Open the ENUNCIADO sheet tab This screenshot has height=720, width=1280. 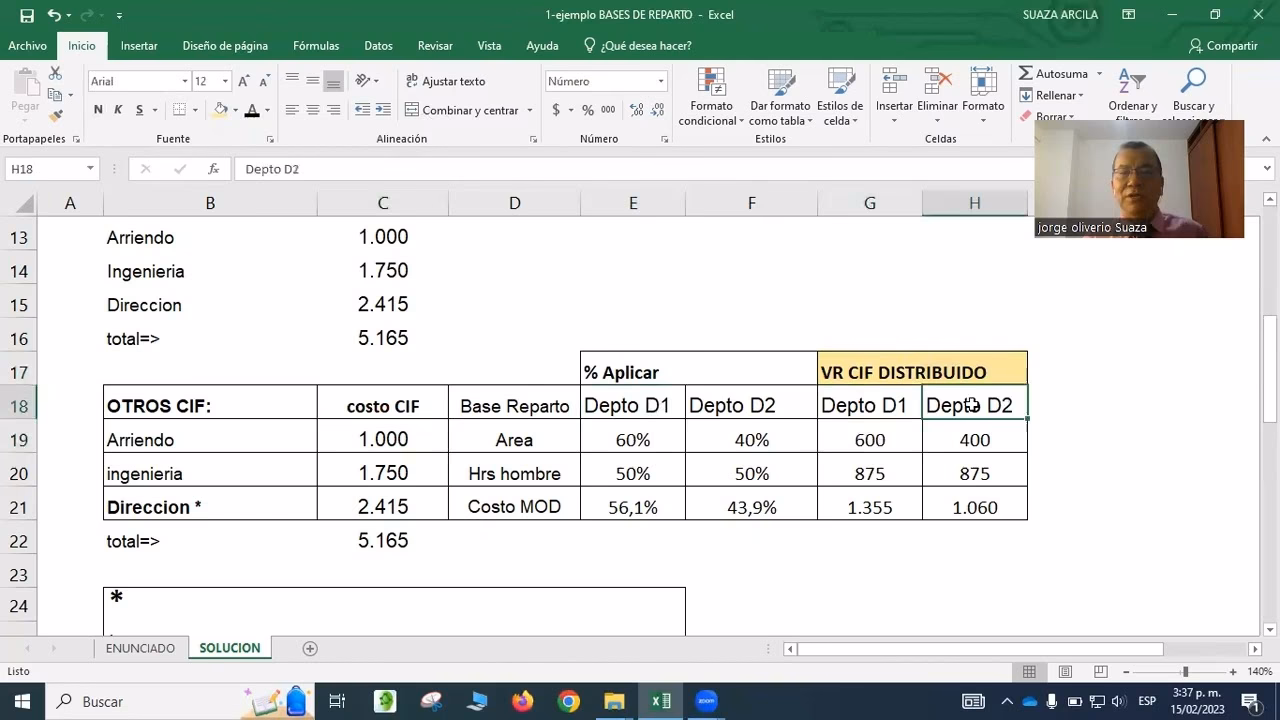140,648
